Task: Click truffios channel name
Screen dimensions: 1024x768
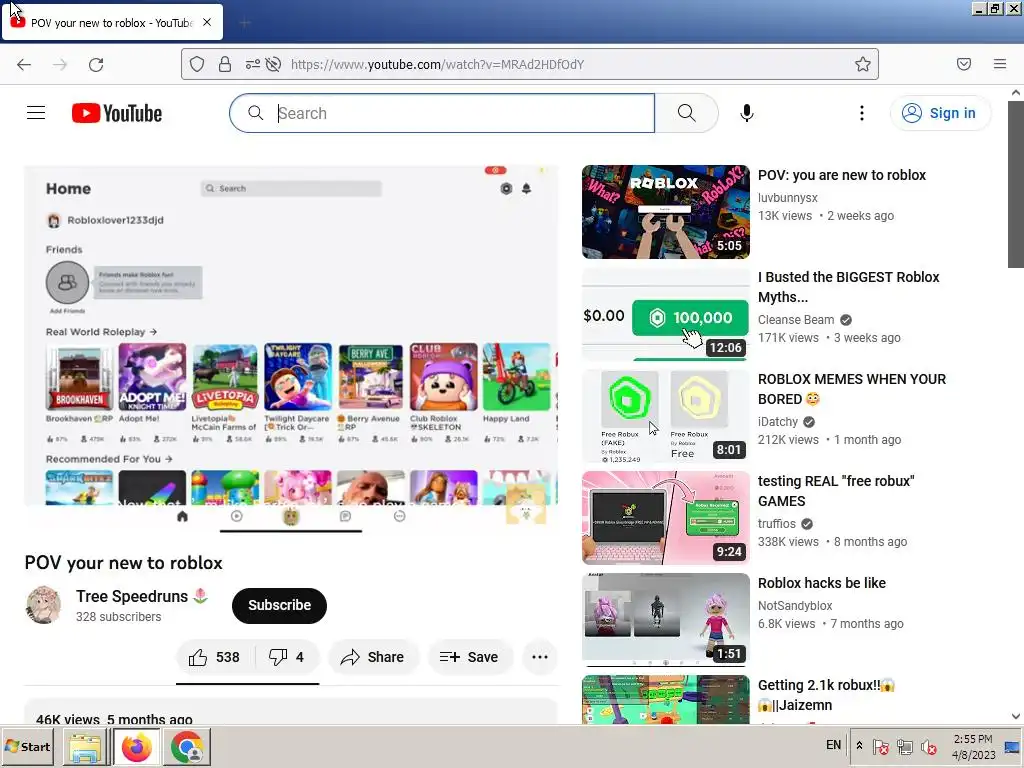Action: click(776, 524)
